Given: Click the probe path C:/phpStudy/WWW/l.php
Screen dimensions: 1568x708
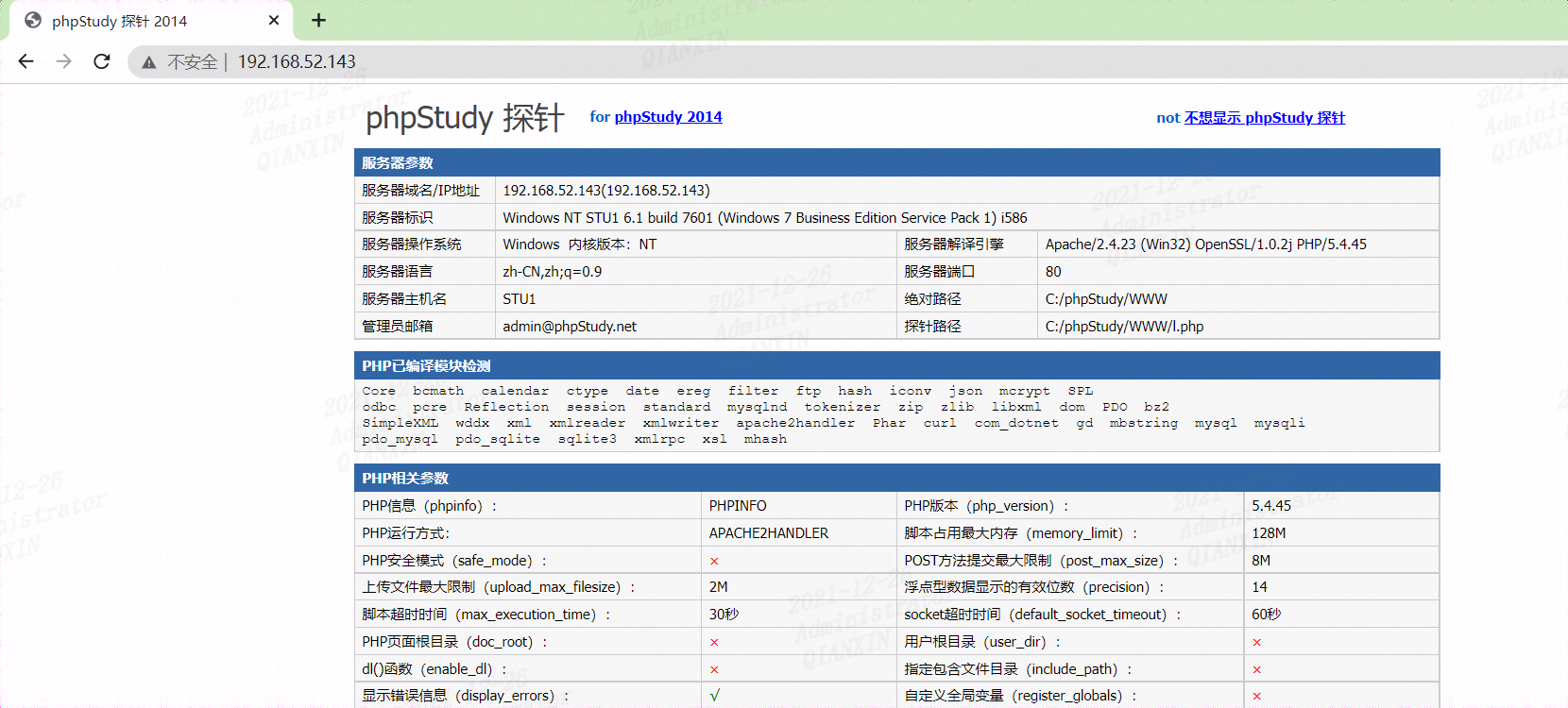Looking at the screenshot, I should [x=1124, y=327].
